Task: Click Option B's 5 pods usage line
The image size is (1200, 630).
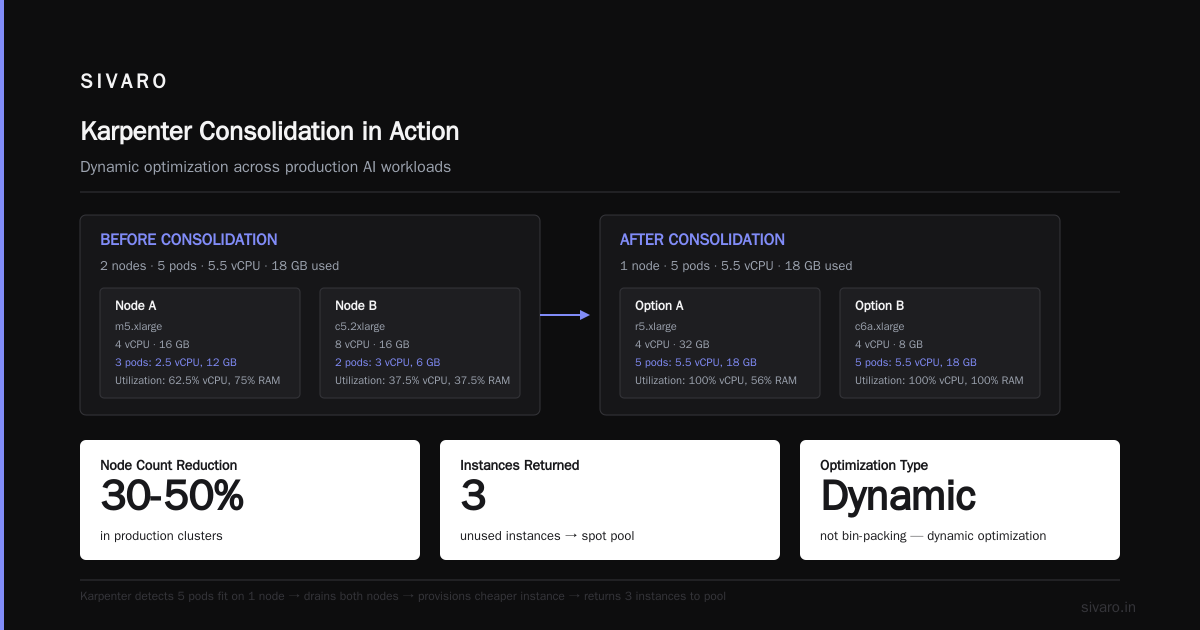Action: (916, 362)
